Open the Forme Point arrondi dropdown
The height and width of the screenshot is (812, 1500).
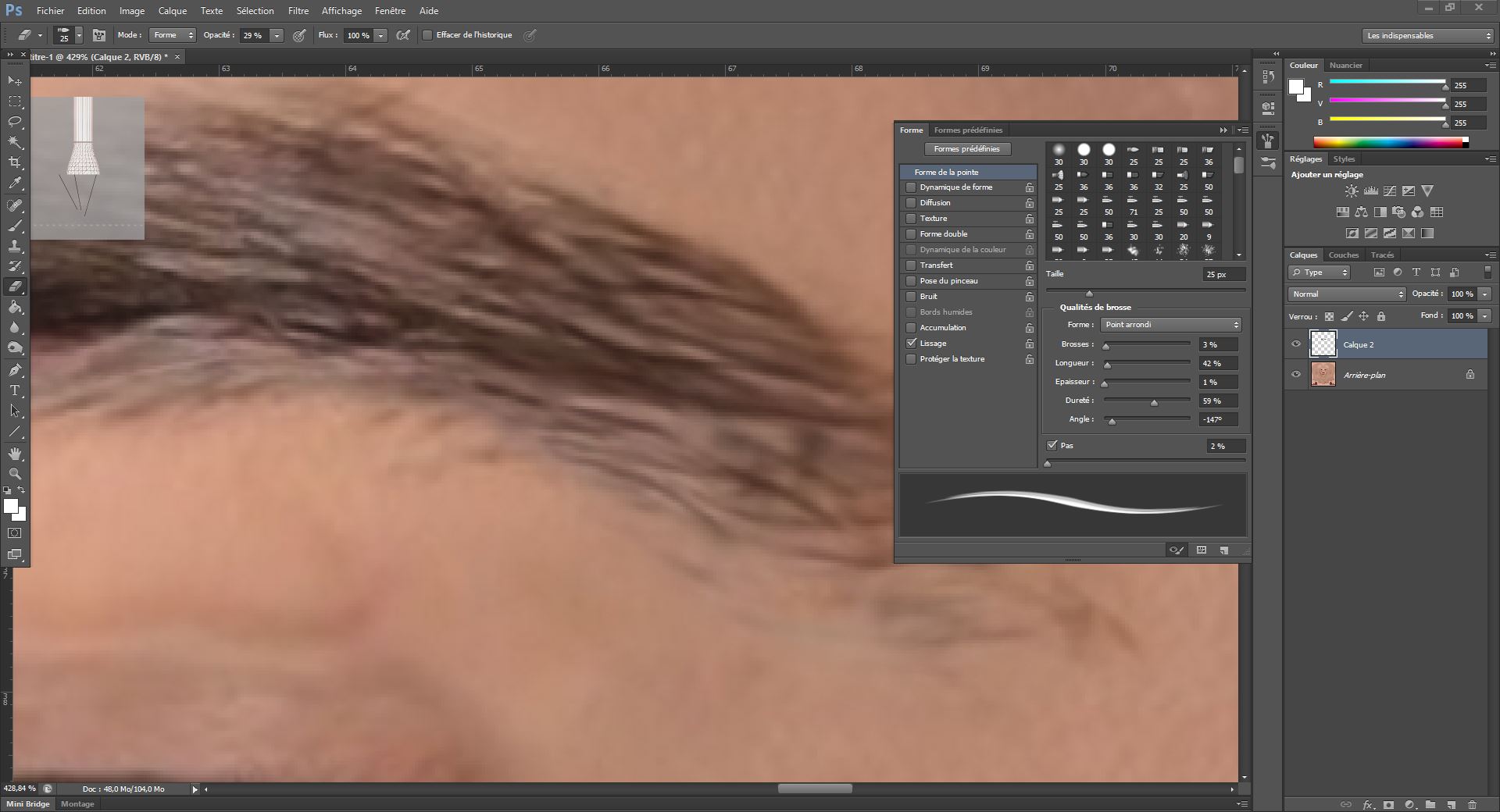(x=1170, y=325)
